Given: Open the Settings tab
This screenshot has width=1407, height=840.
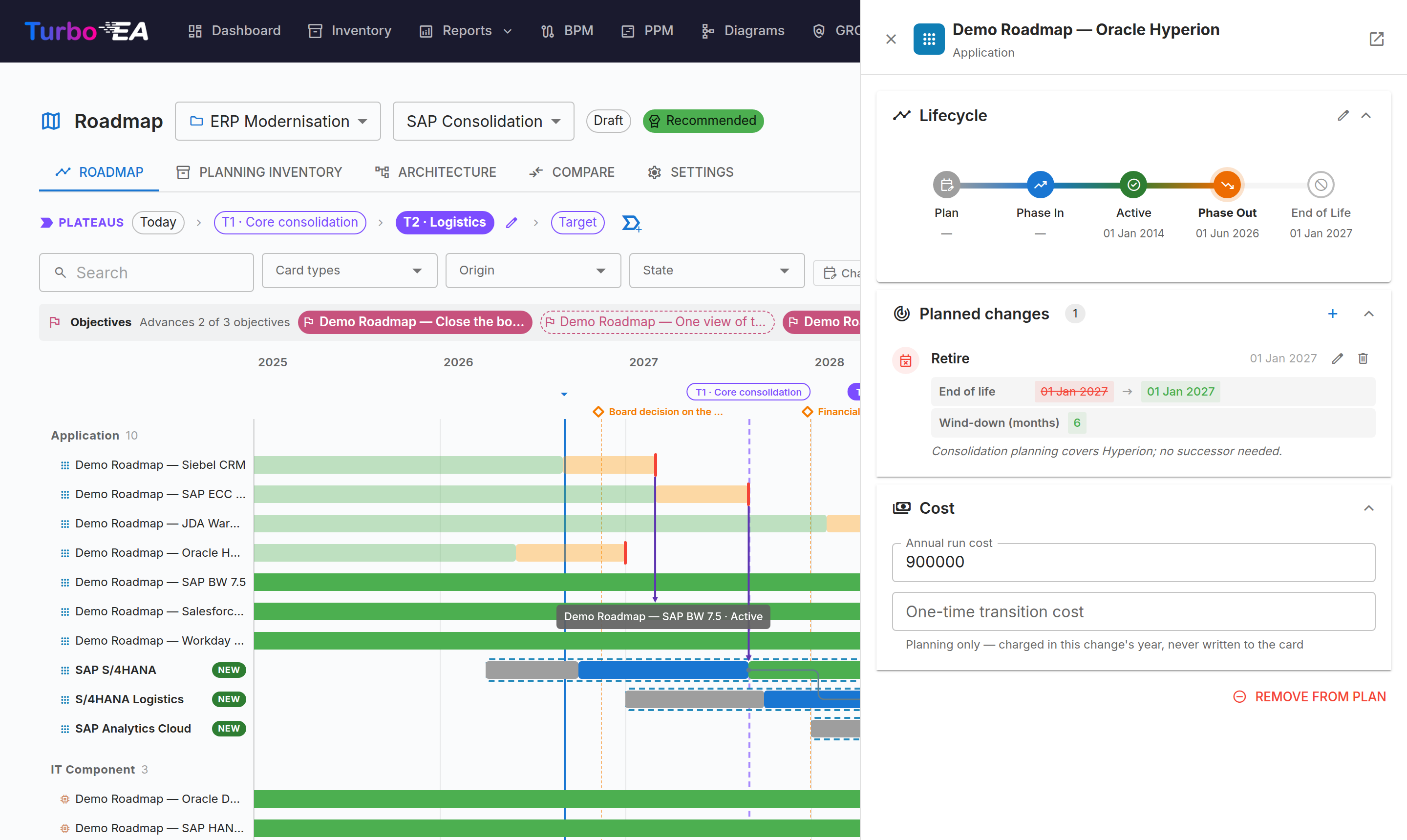Looking at the screenshot, I should coord(691,172).
